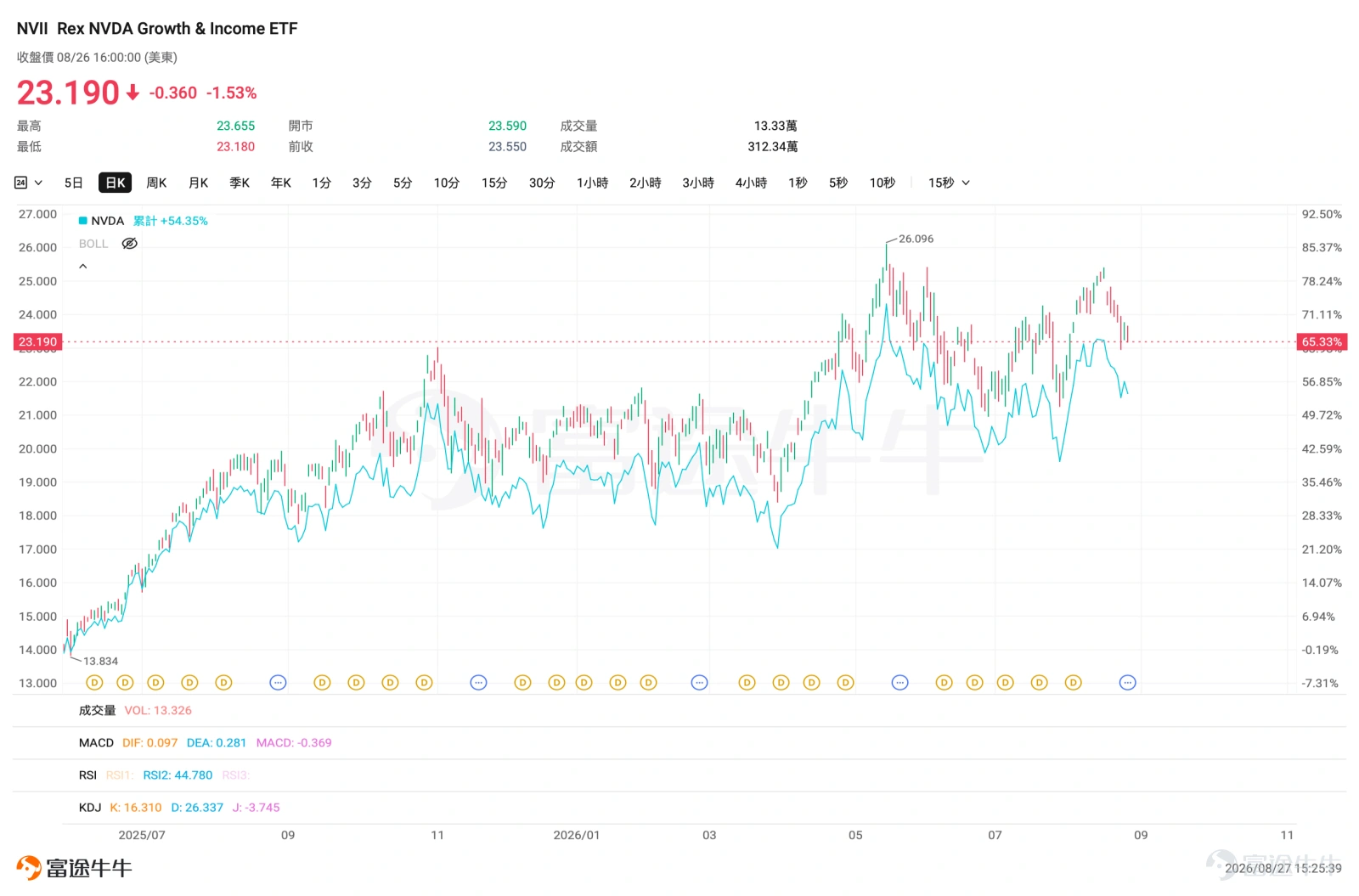This screenshot has height=896, width=1359.
Task: Open the MACD indicator panel
Action: click(x=96, y=742)
